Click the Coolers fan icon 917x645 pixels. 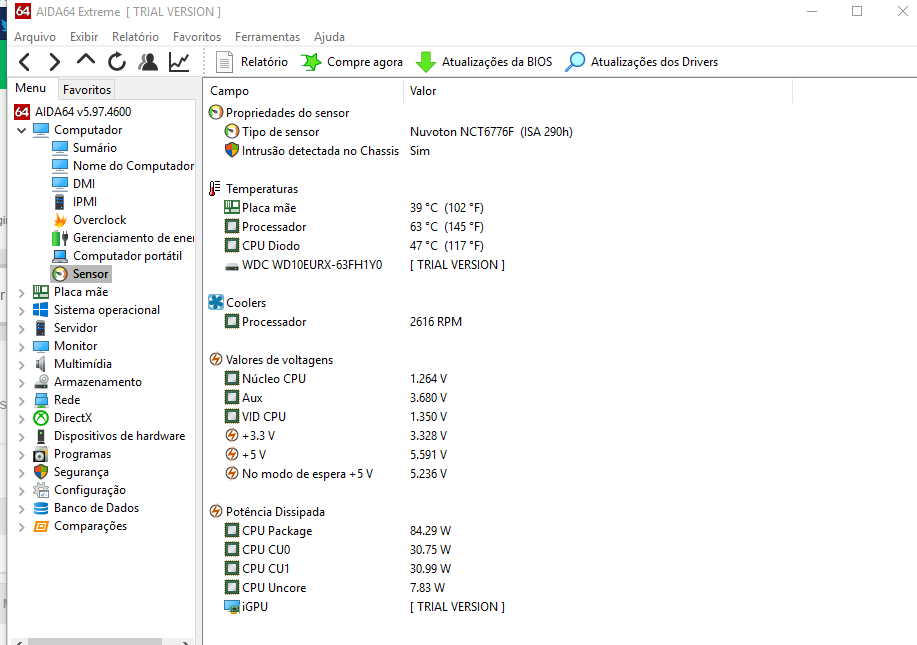tap(216, 302)
